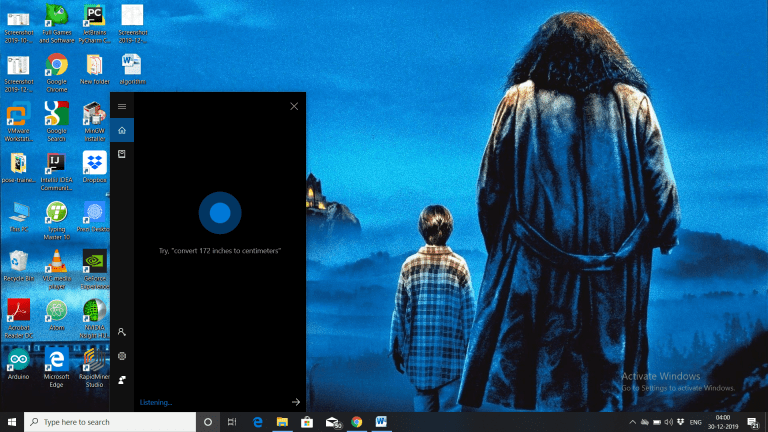Open Full Games and Software shortcut
The image size is (768, 432).
click(x=57, y=24)
